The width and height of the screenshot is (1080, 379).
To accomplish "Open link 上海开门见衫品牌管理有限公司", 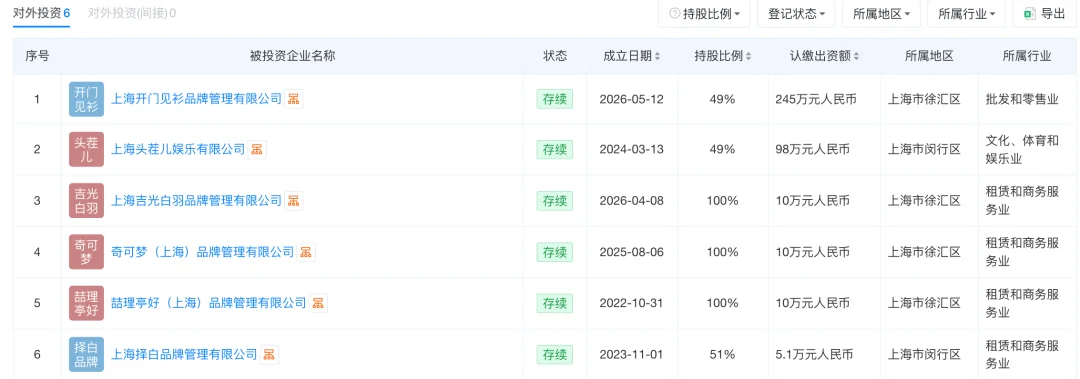I will pos(196,99).
